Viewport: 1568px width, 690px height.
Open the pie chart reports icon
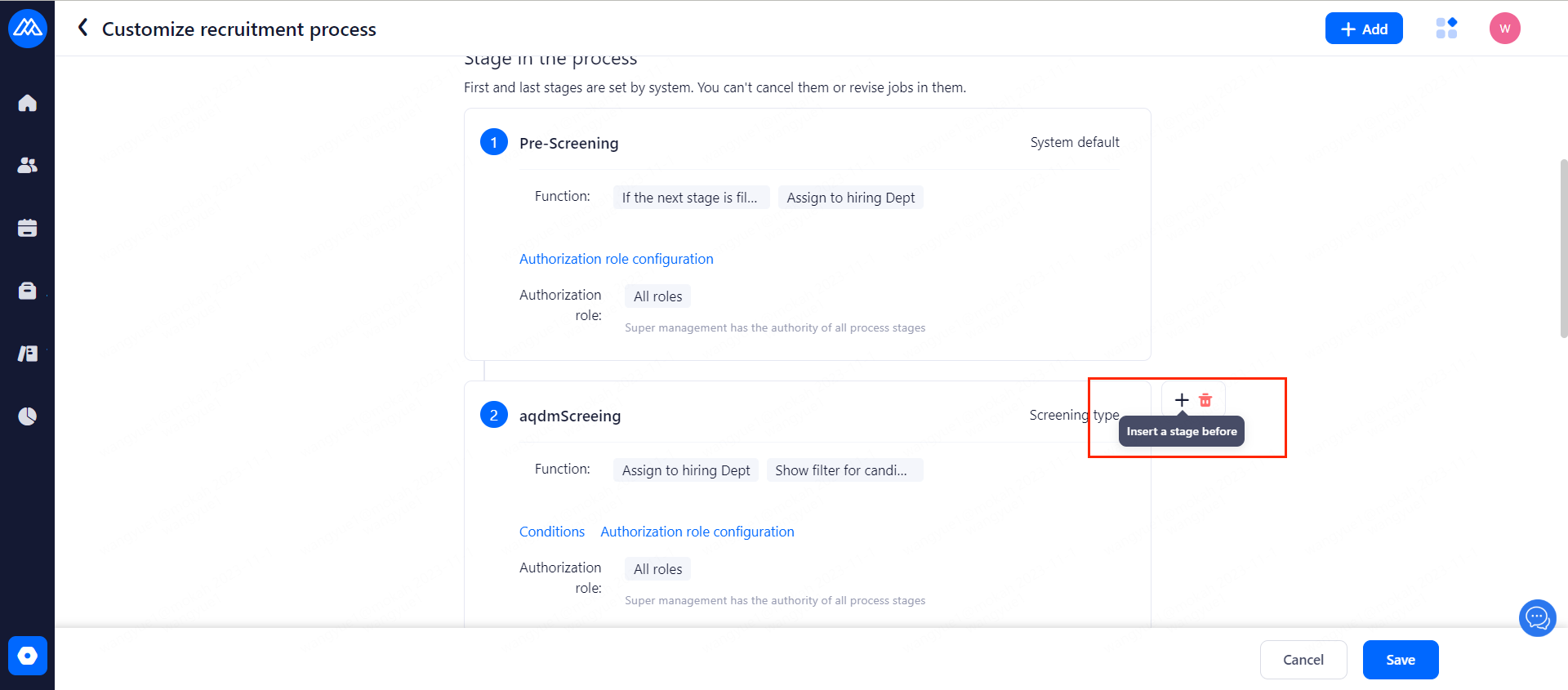click(x=27, y=416)
